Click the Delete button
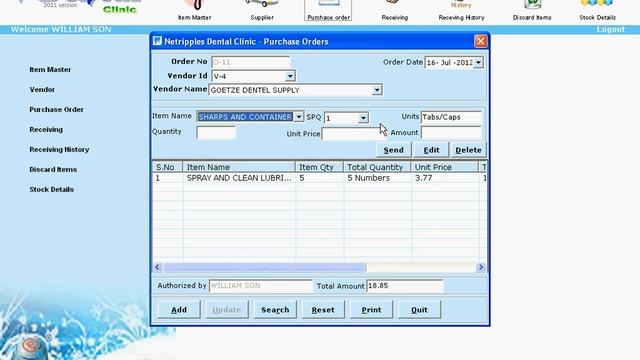This screenshot has height=360, width=640. click(x=468, y=150)
